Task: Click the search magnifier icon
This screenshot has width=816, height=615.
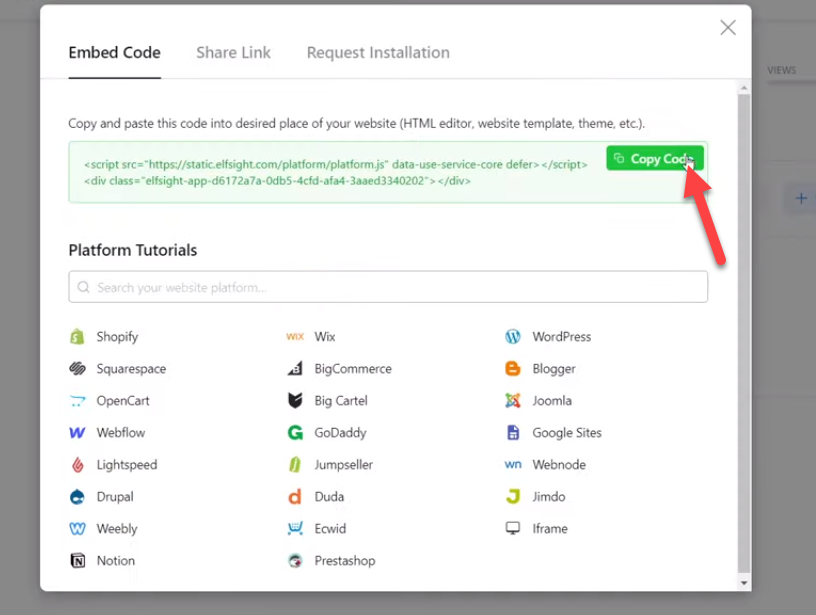Action: [83, 287]
